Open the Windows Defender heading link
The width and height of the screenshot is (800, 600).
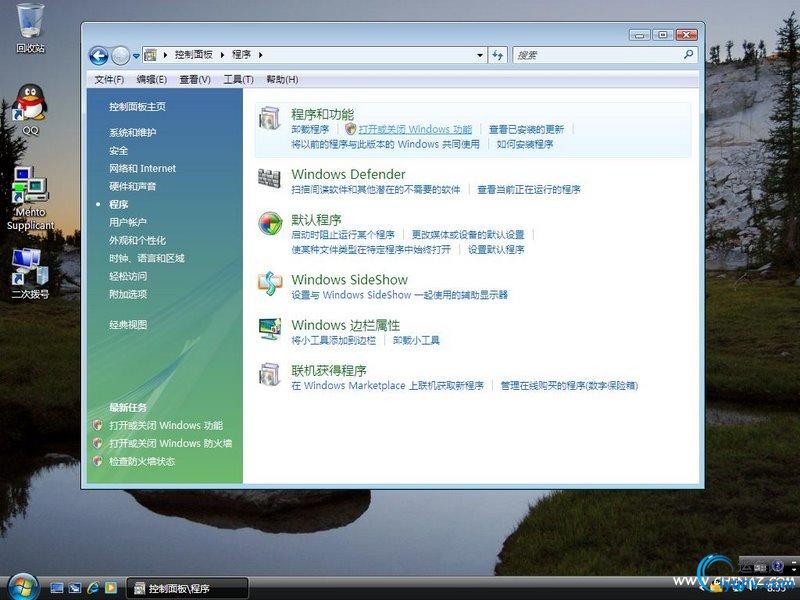[x=348, y=174]
